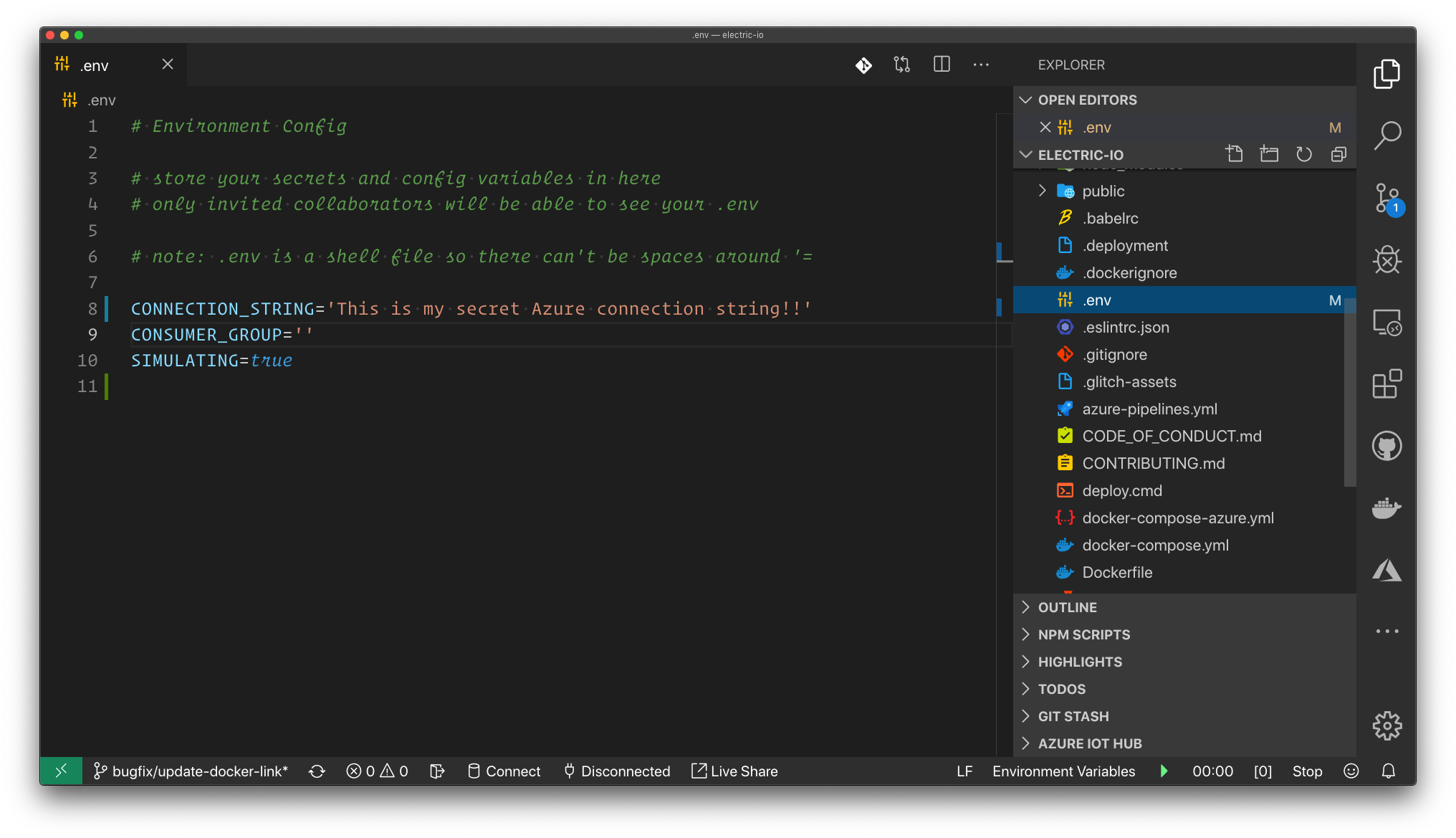The image size is (1456, 838).
Task: Open the Extensions view icon
Action: click(x=1386, y=384)
